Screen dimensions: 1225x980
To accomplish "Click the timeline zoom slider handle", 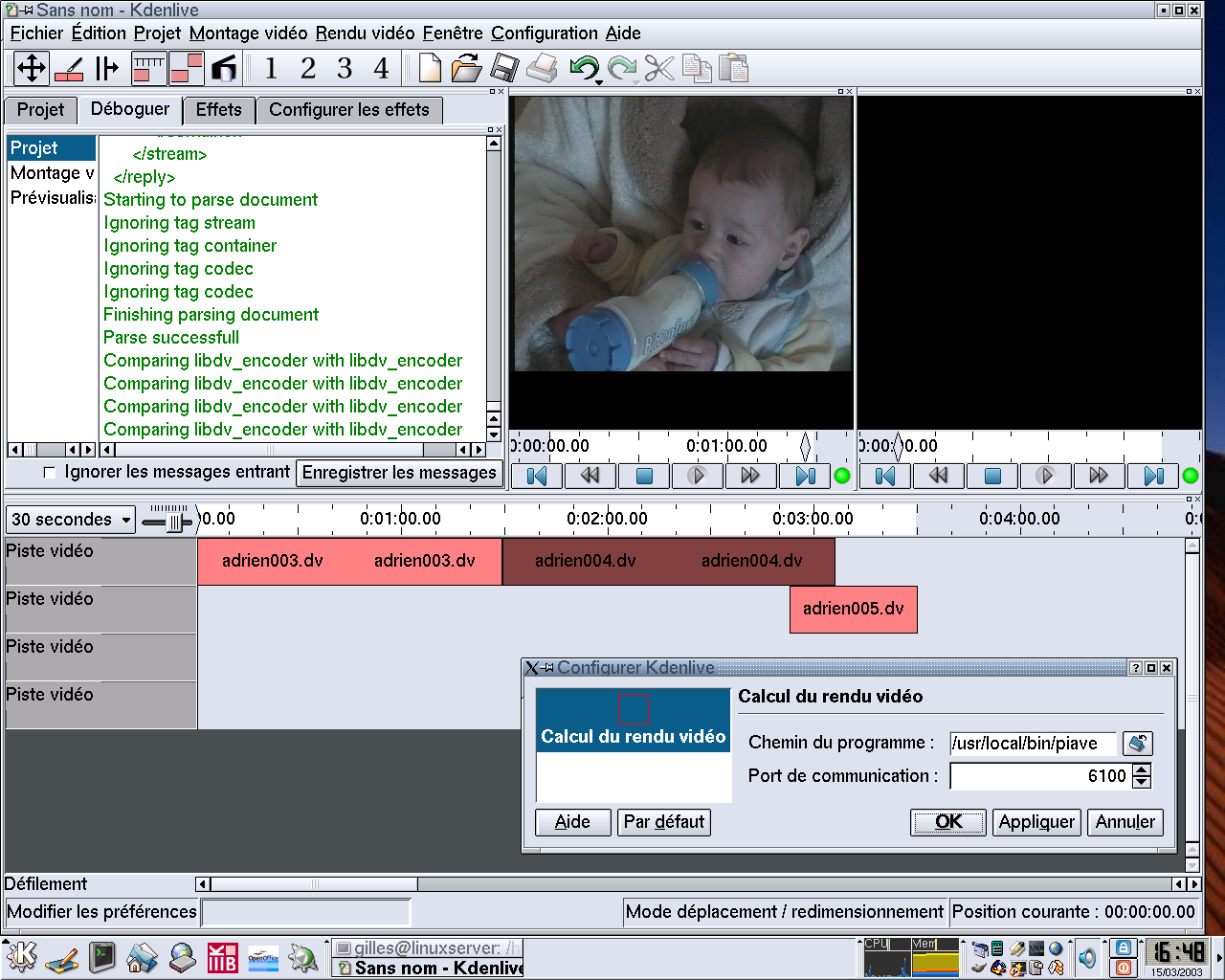I will click(x=175, y=521).
